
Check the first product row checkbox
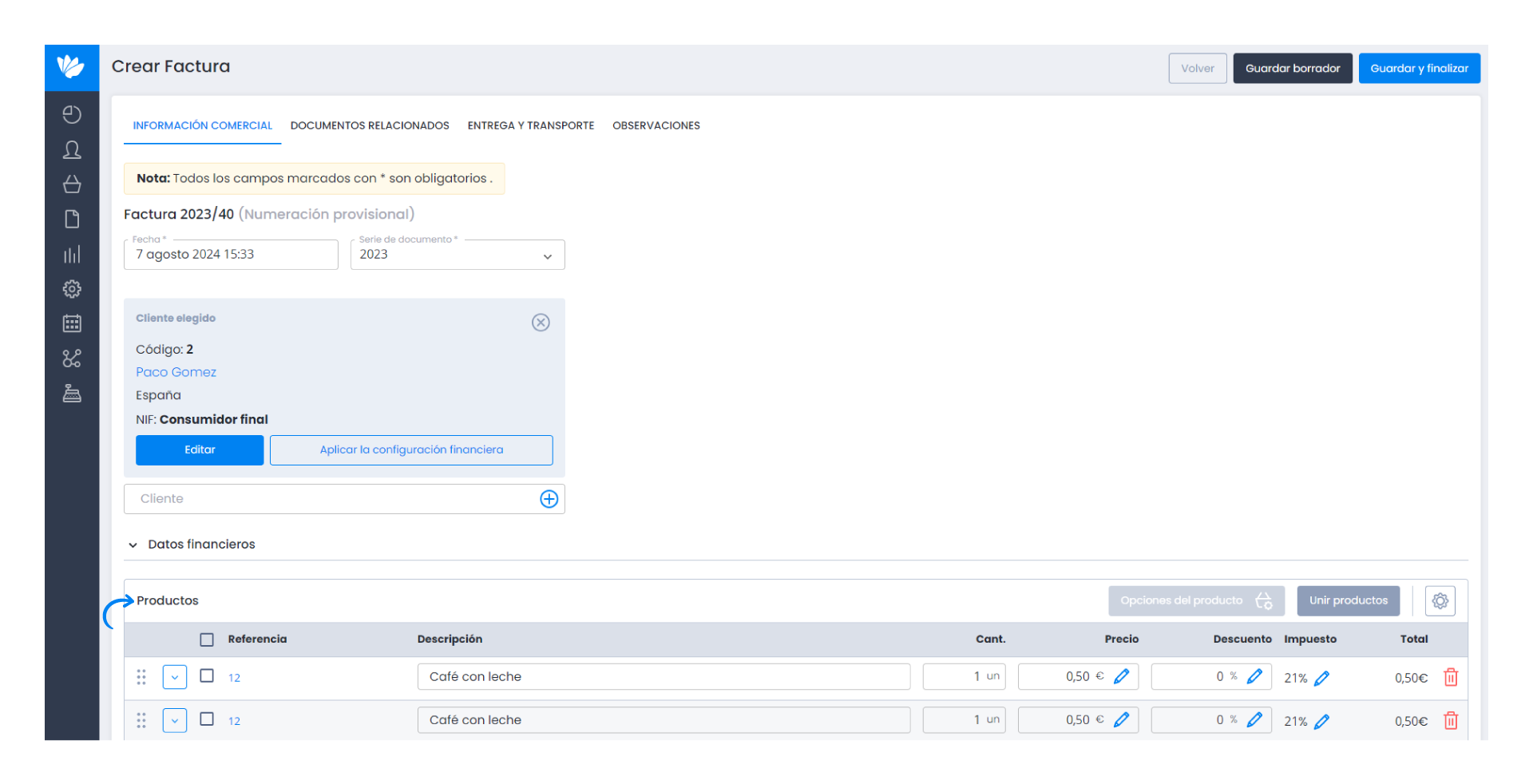(207, 675)
